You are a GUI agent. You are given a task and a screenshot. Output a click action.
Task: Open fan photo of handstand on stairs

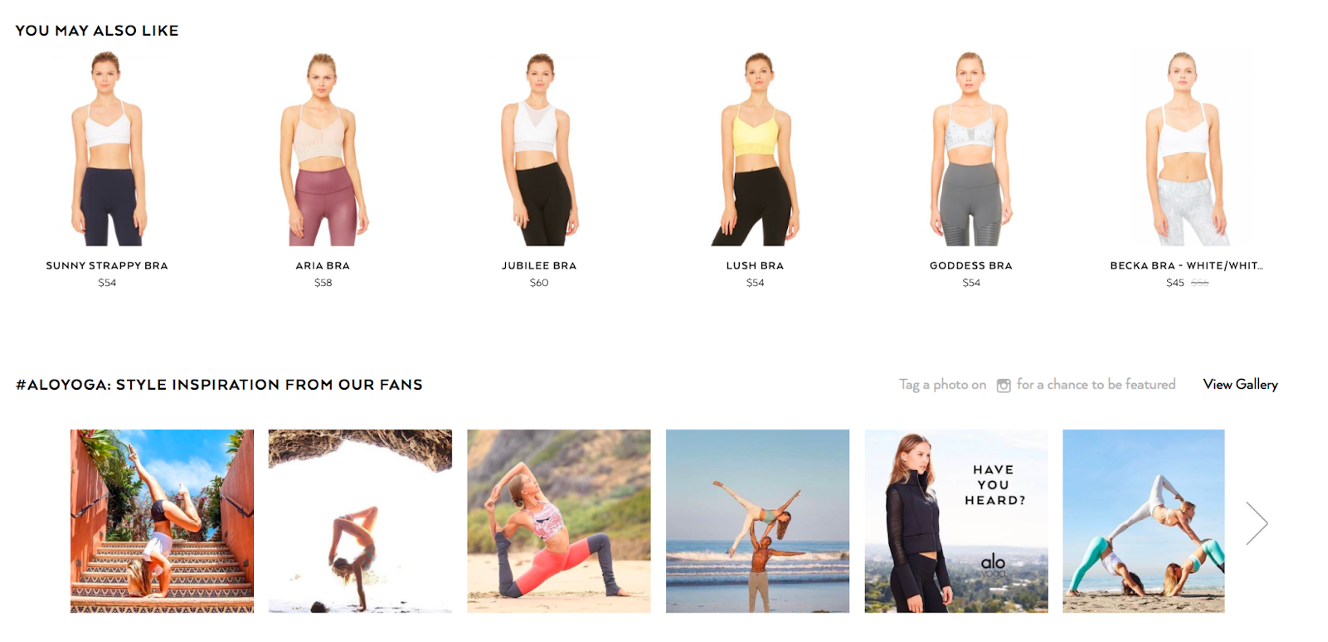pyautogui.click(x=162, y=521)
